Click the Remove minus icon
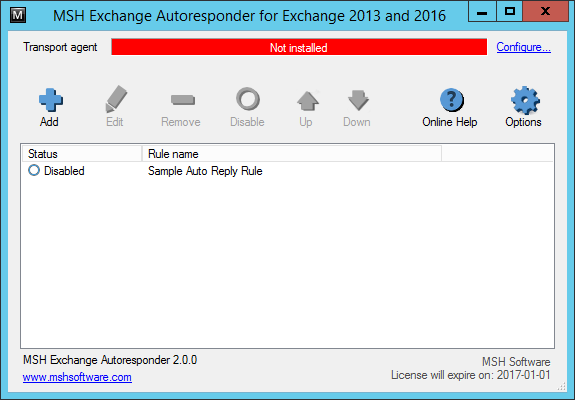 [x=183, y=99]
